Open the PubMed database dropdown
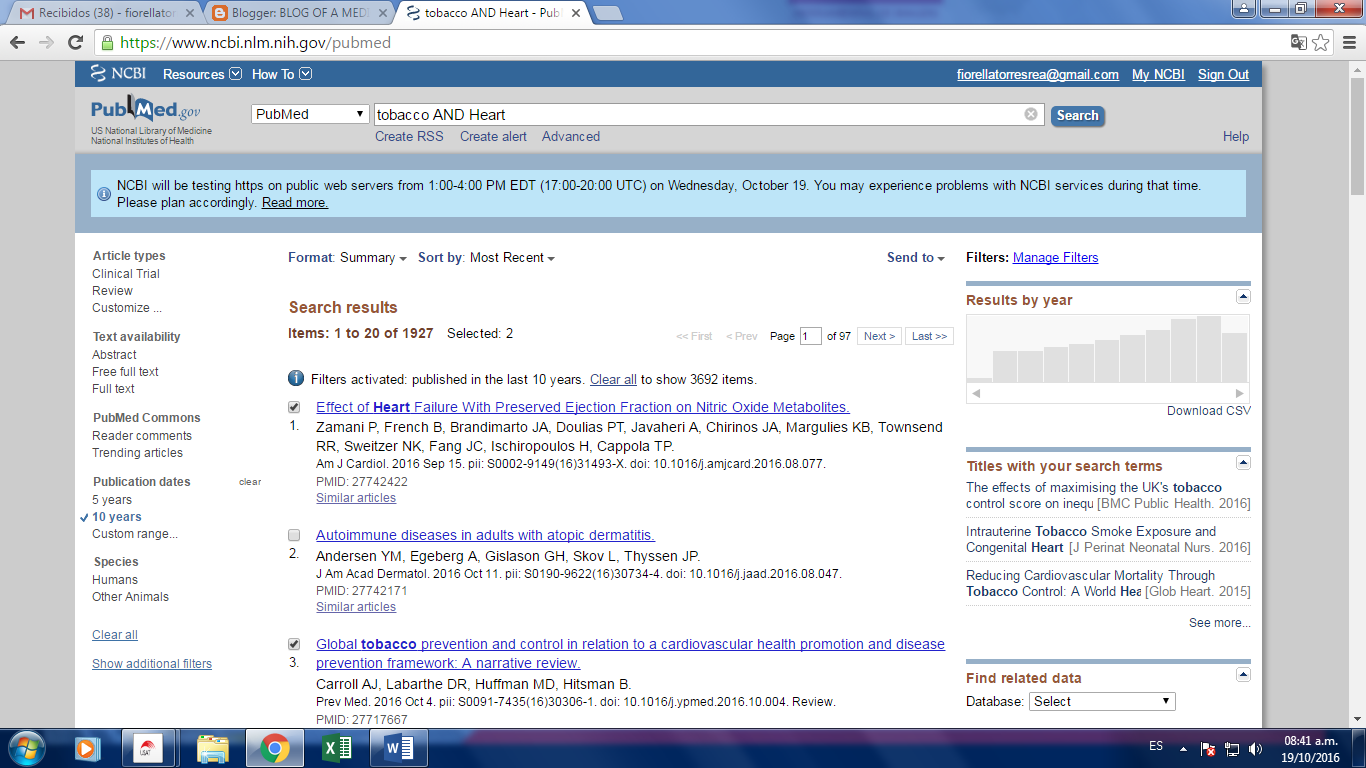This screenshot has height=768, width=1366. (311, 114)
